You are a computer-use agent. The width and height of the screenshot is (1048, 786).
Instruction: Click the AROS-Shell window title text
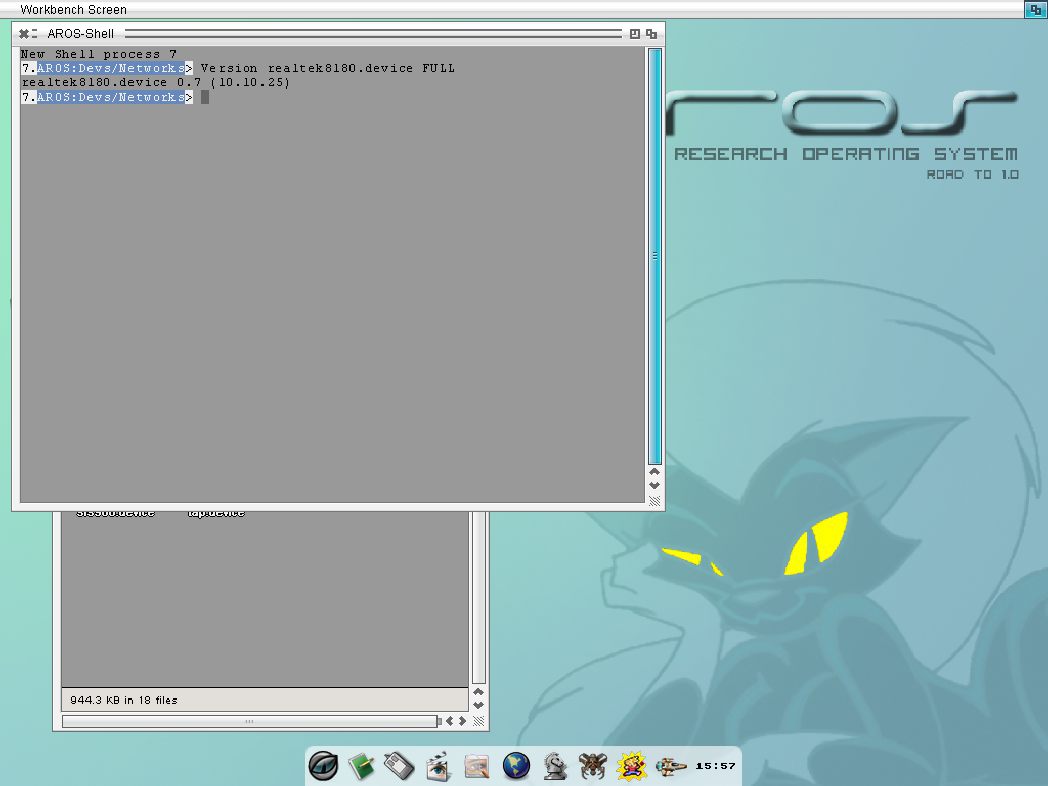[80, 33]
